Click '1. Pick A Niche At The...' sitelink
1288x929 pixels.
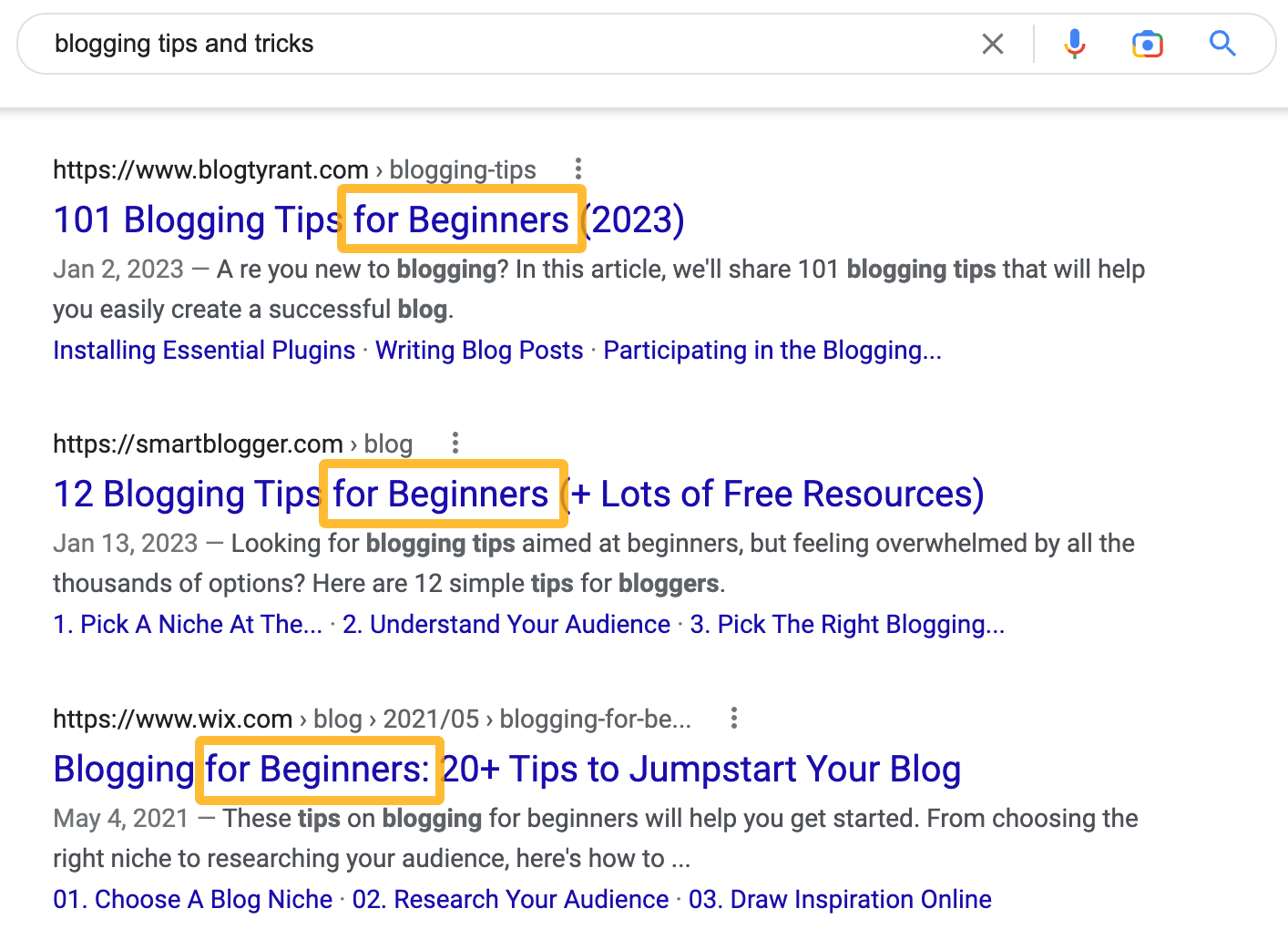[x=188, y=624]
